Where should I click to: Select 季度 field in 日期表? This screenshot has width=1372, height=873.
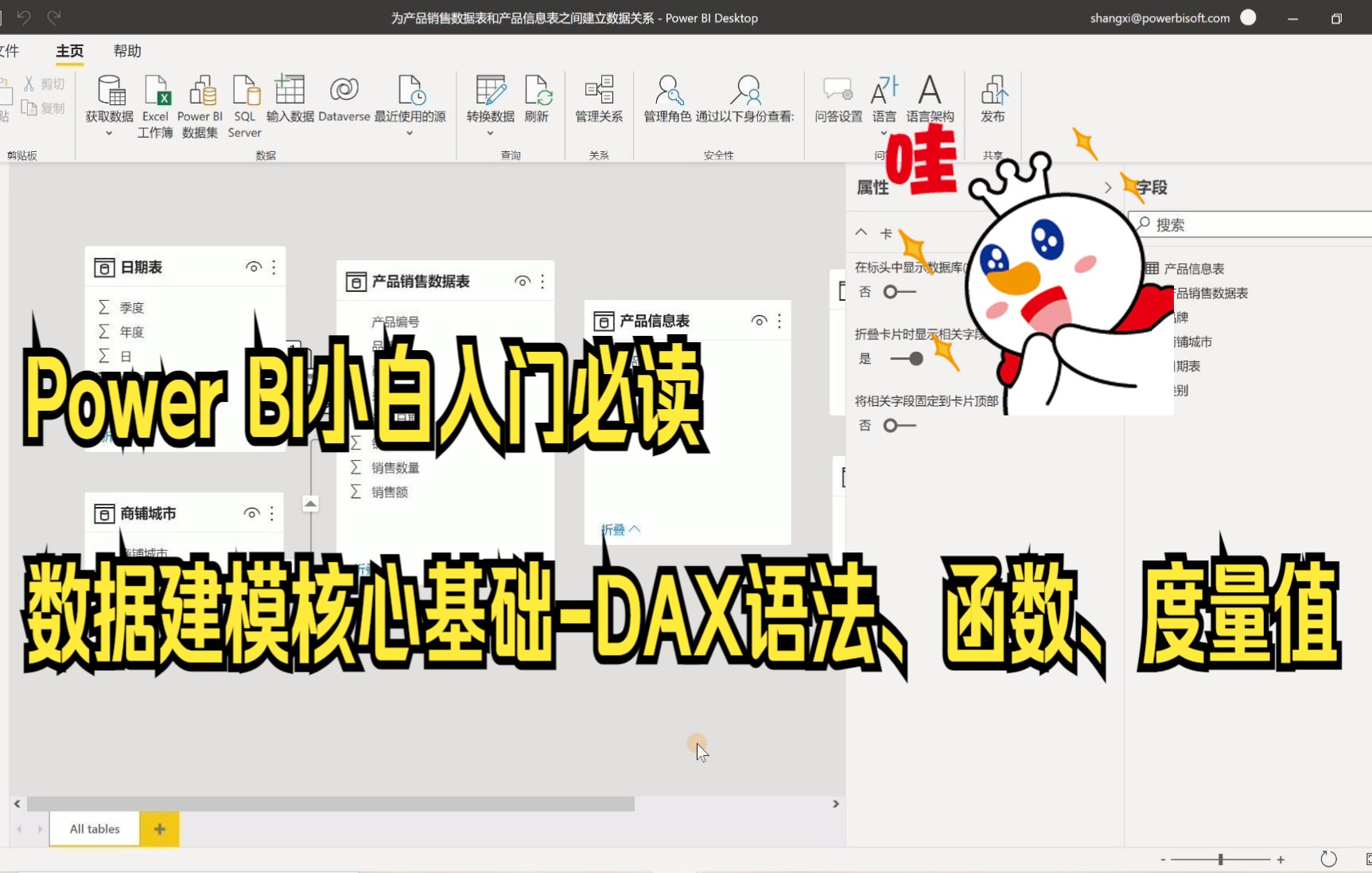132,307
